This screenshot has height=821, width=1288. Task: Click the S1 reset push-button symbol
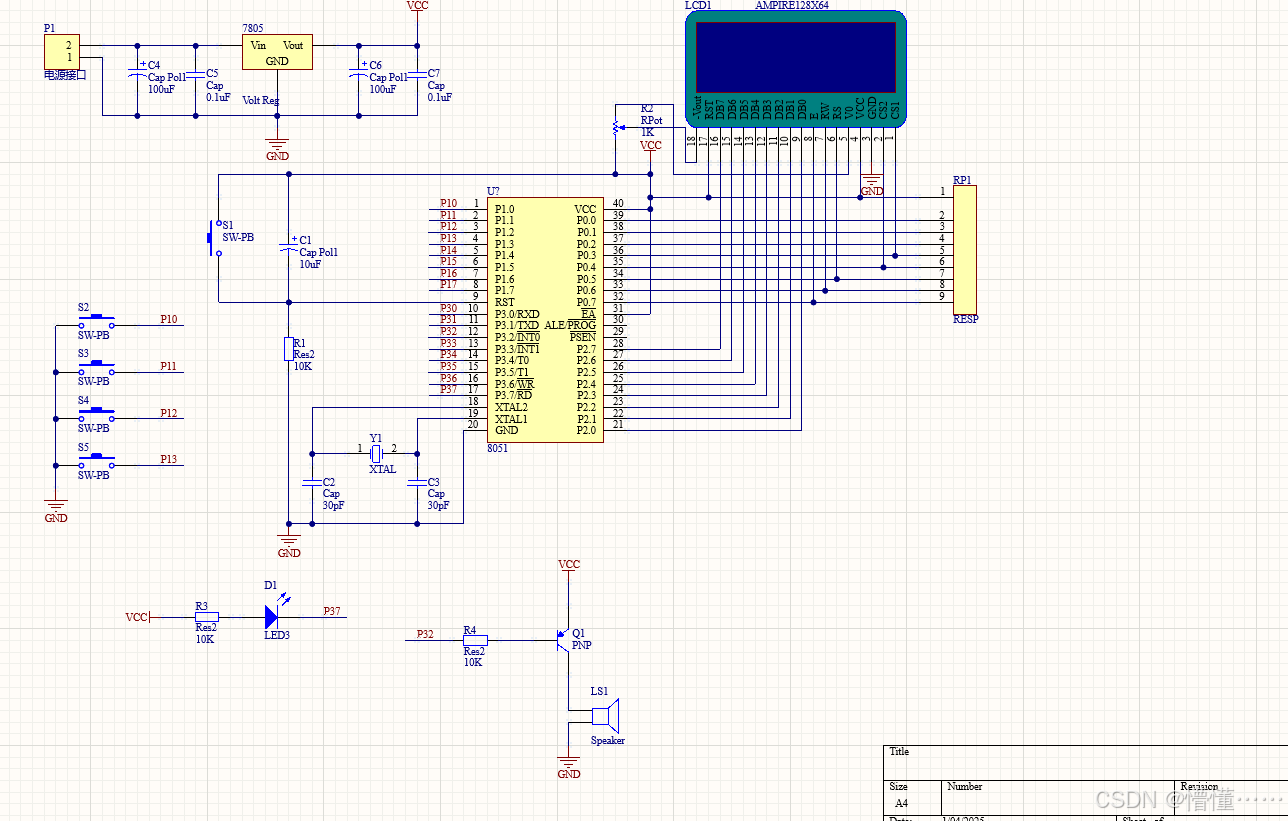point(212,238)
